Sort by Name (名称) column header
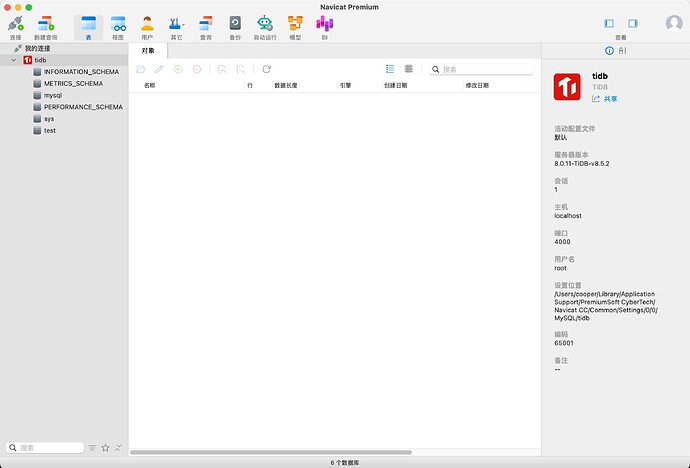Viewport: 690px width, 468px height. point(150,85)
